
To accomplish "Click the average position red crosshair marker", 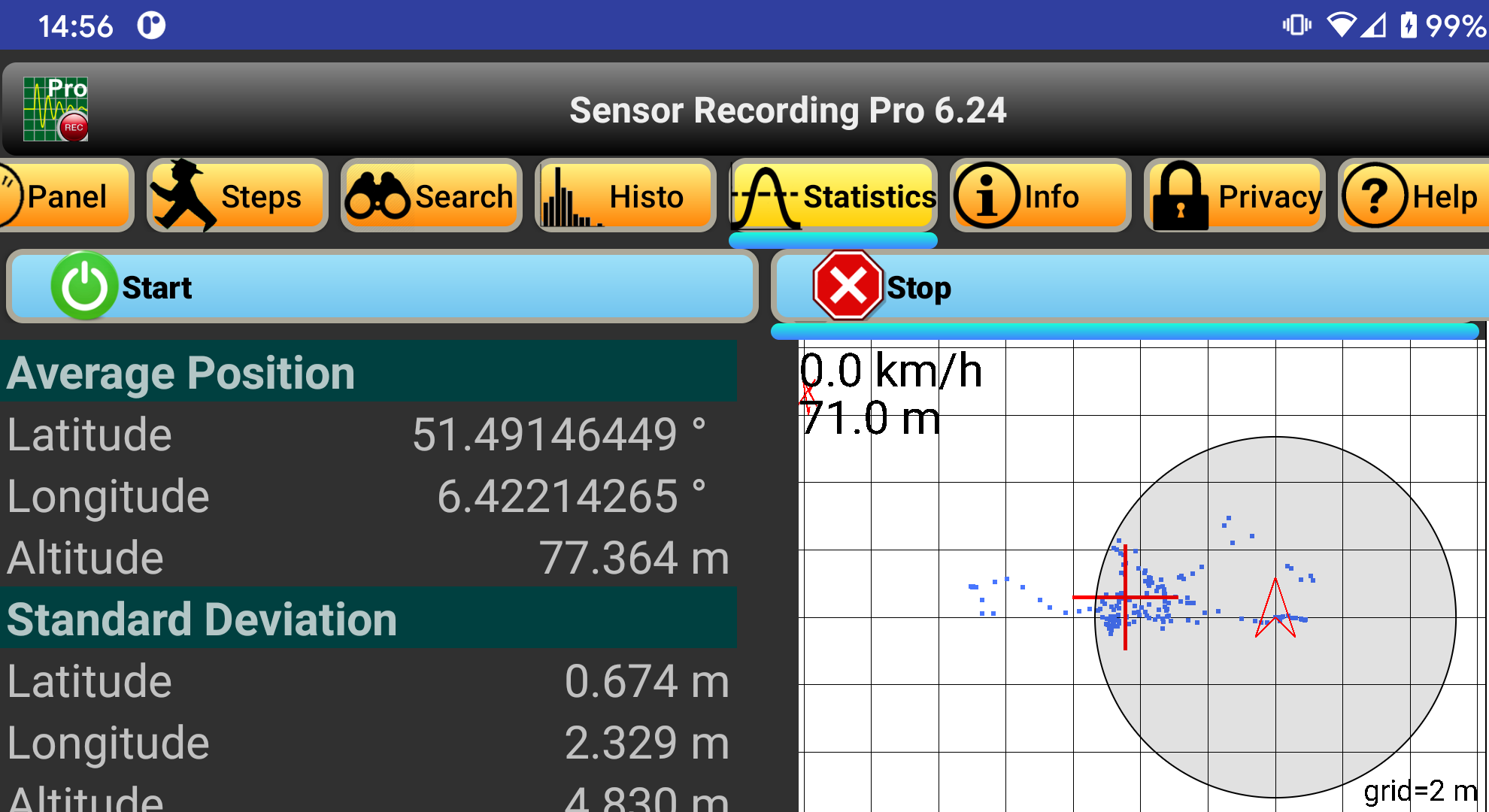I will pos(1125,596).
